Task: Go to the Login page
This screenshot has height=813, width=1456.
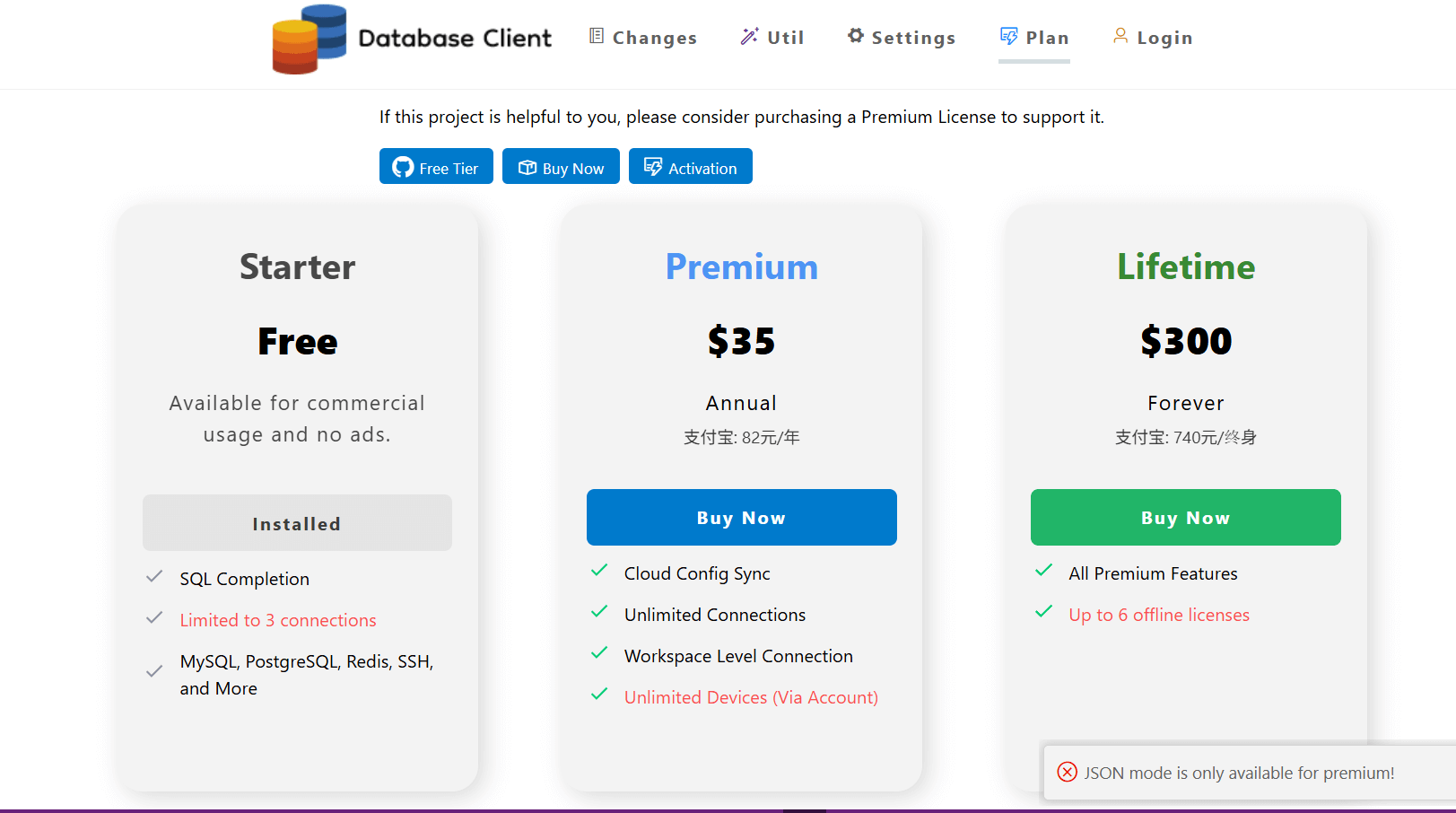Action: coord(1164,38)
